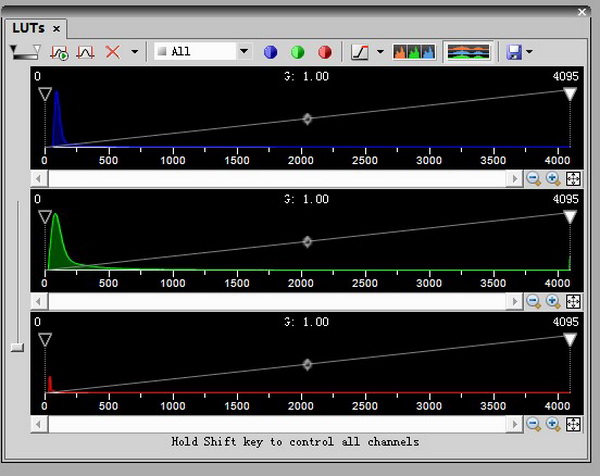Click left scroll arrow of red histogram

[x=39, y=424]
